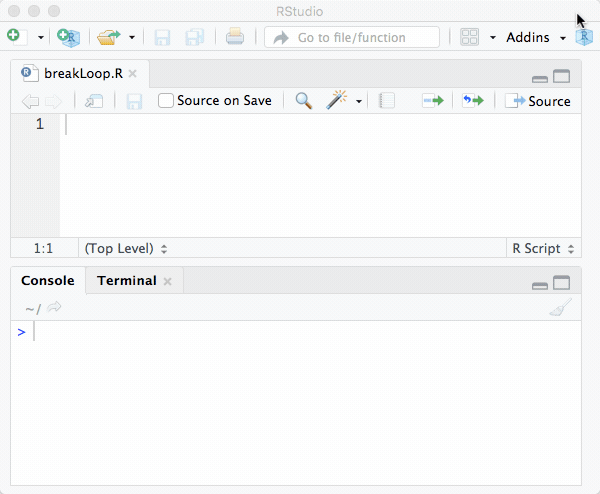The image size is (600, 494).
Task: Run the current line with the Run icon
Action: pyautogui.click(x=433, y=101)
